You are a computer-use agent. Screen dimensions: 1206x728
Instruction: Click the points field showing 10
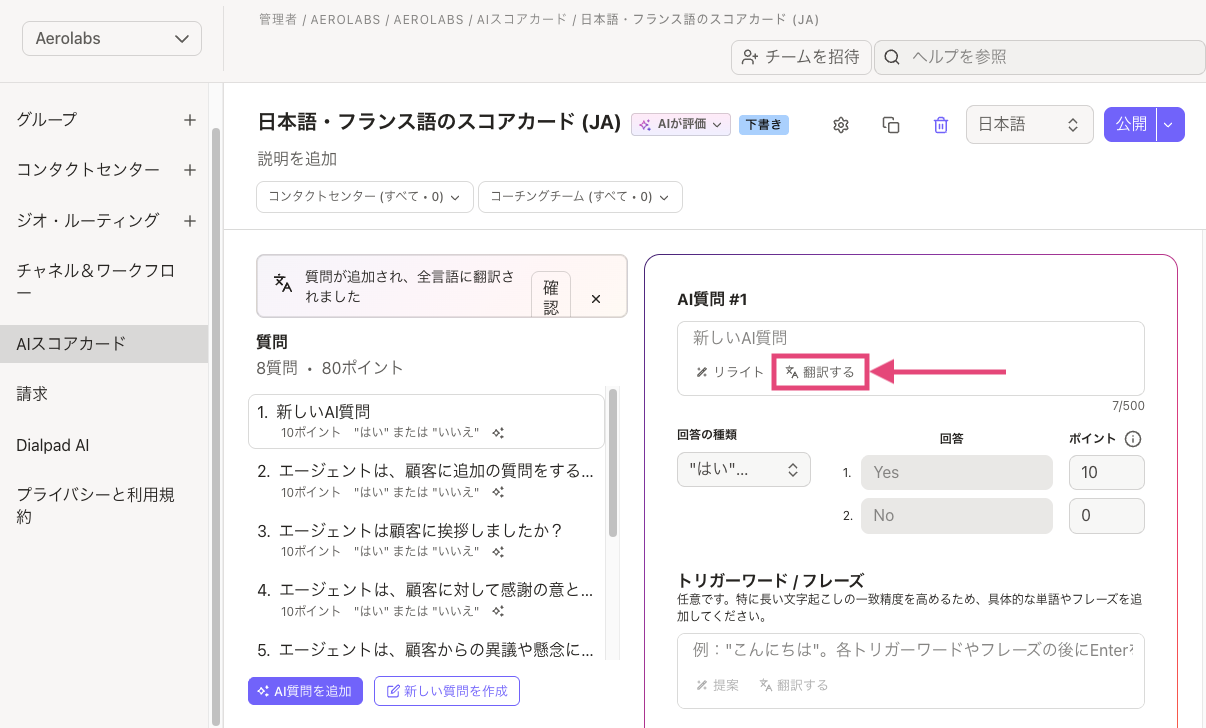1107,472
